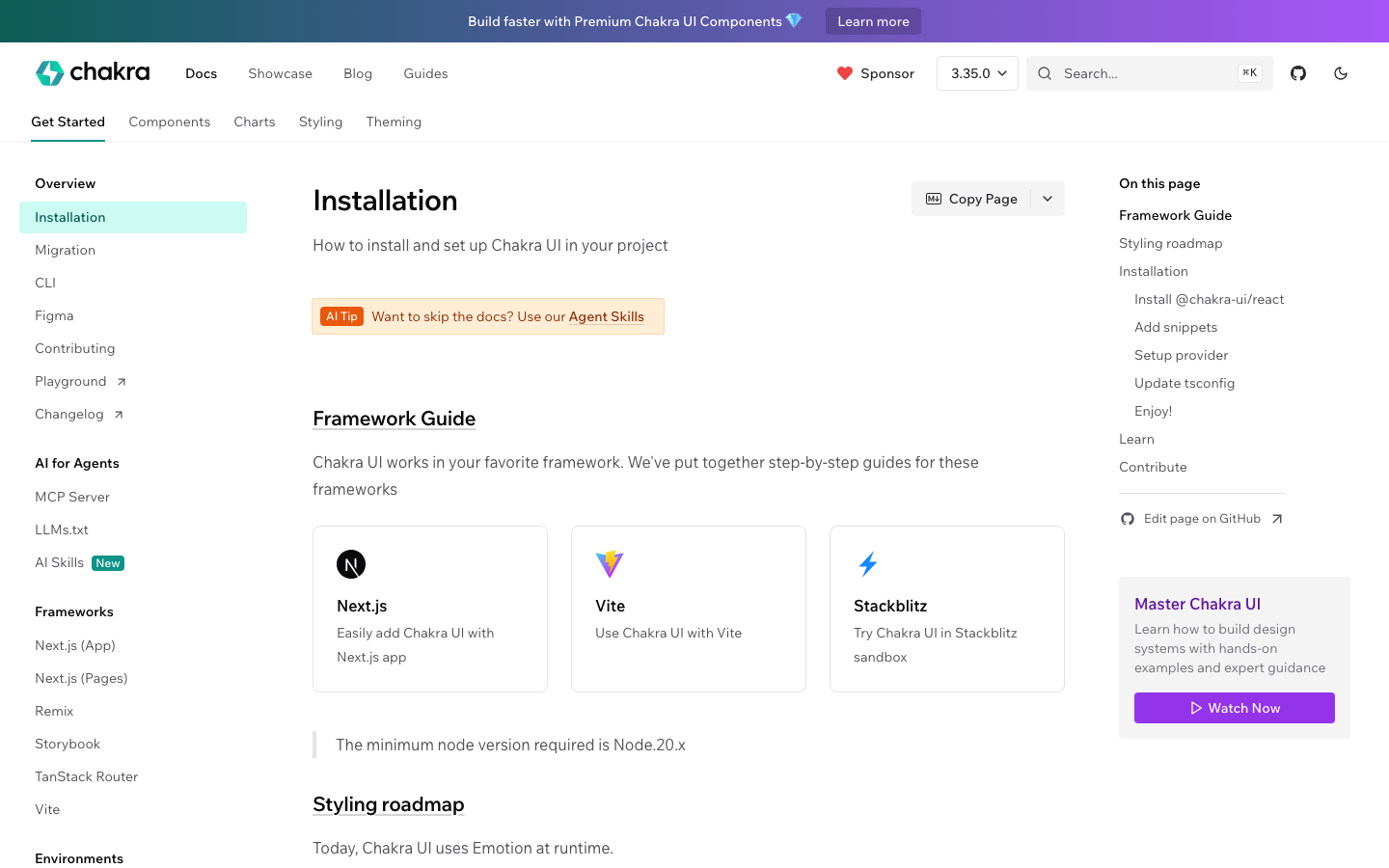Switch to the Charts tab
Image resolution: width=1389 pixels, height=868 pixels.
pyautogui.click(x=255, y=122)
